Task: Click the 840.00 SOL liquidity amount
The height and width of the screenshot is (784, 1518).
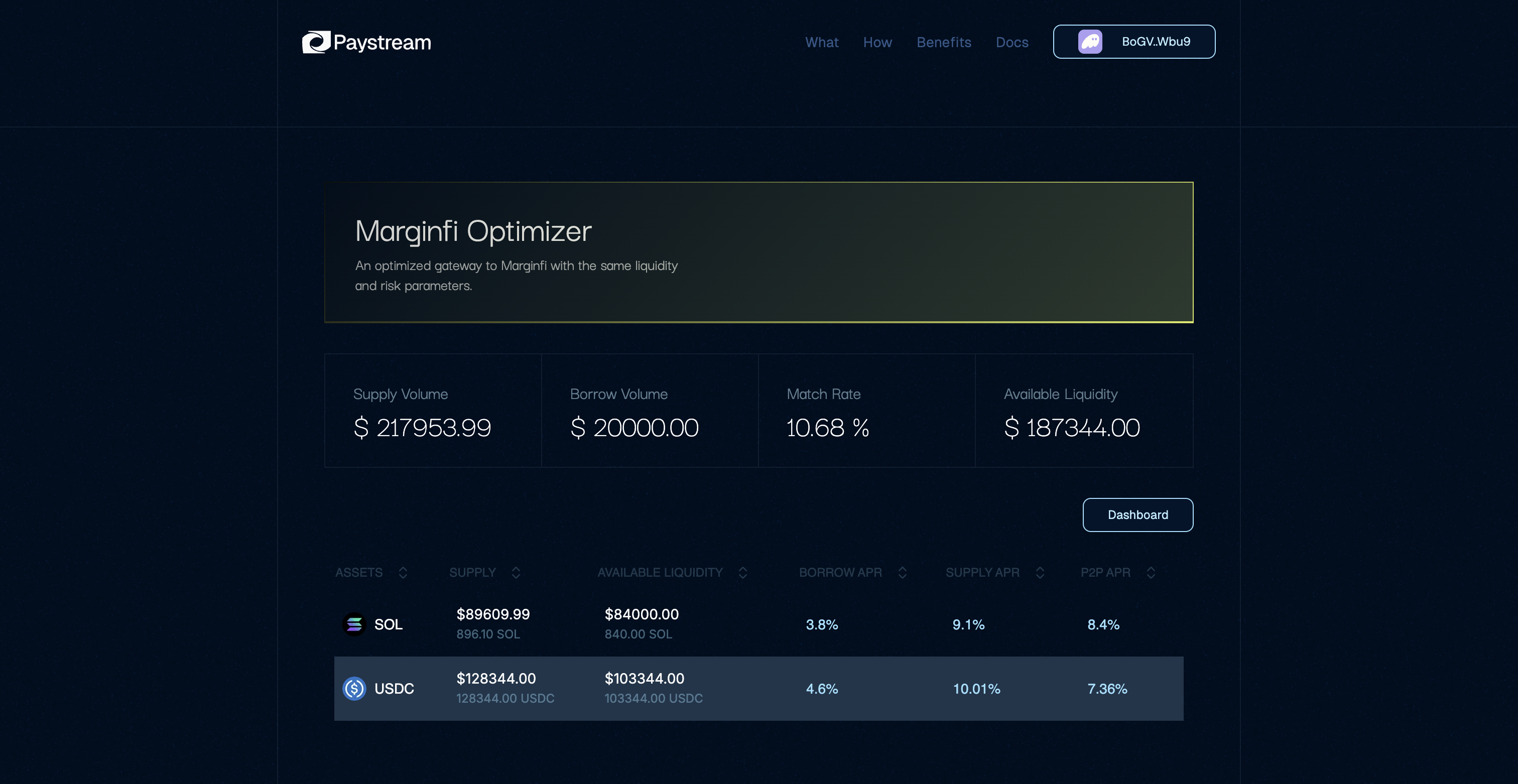Action: (x=638, y=634)
